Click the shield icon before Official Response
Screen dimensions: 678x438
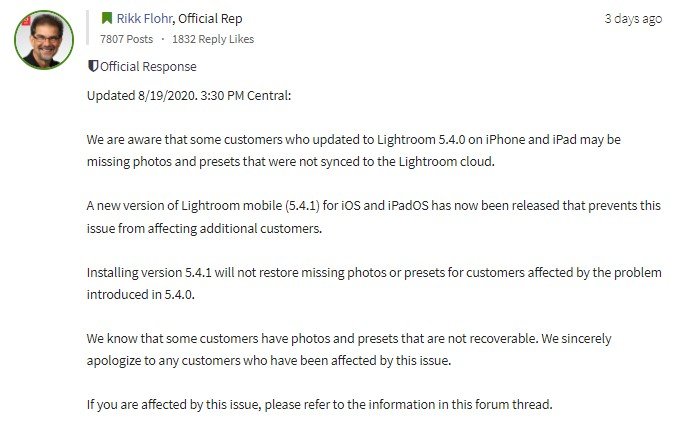click(x=93, y=66)
